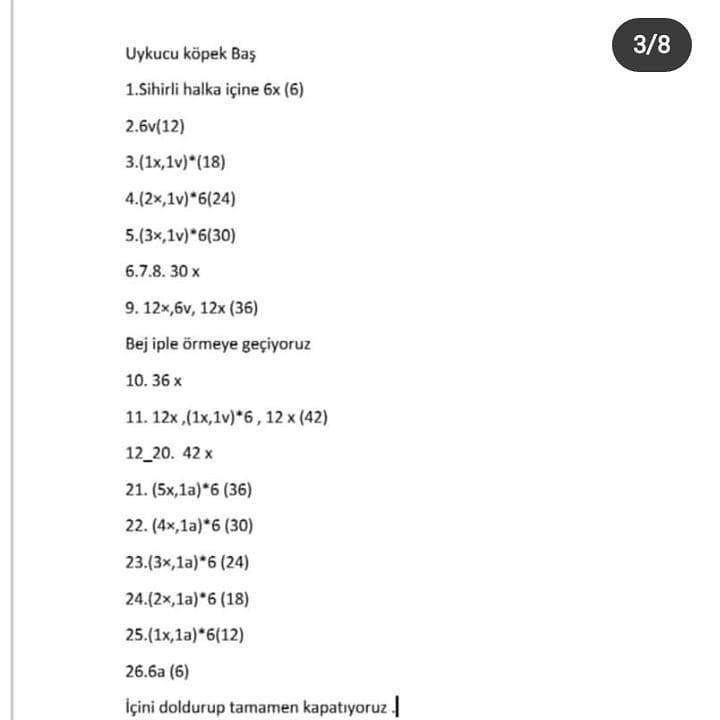Screen dimensions: 720x720
Task: Click line '25.(1x,1a)*6(12)'
Action: click(185, 635)
